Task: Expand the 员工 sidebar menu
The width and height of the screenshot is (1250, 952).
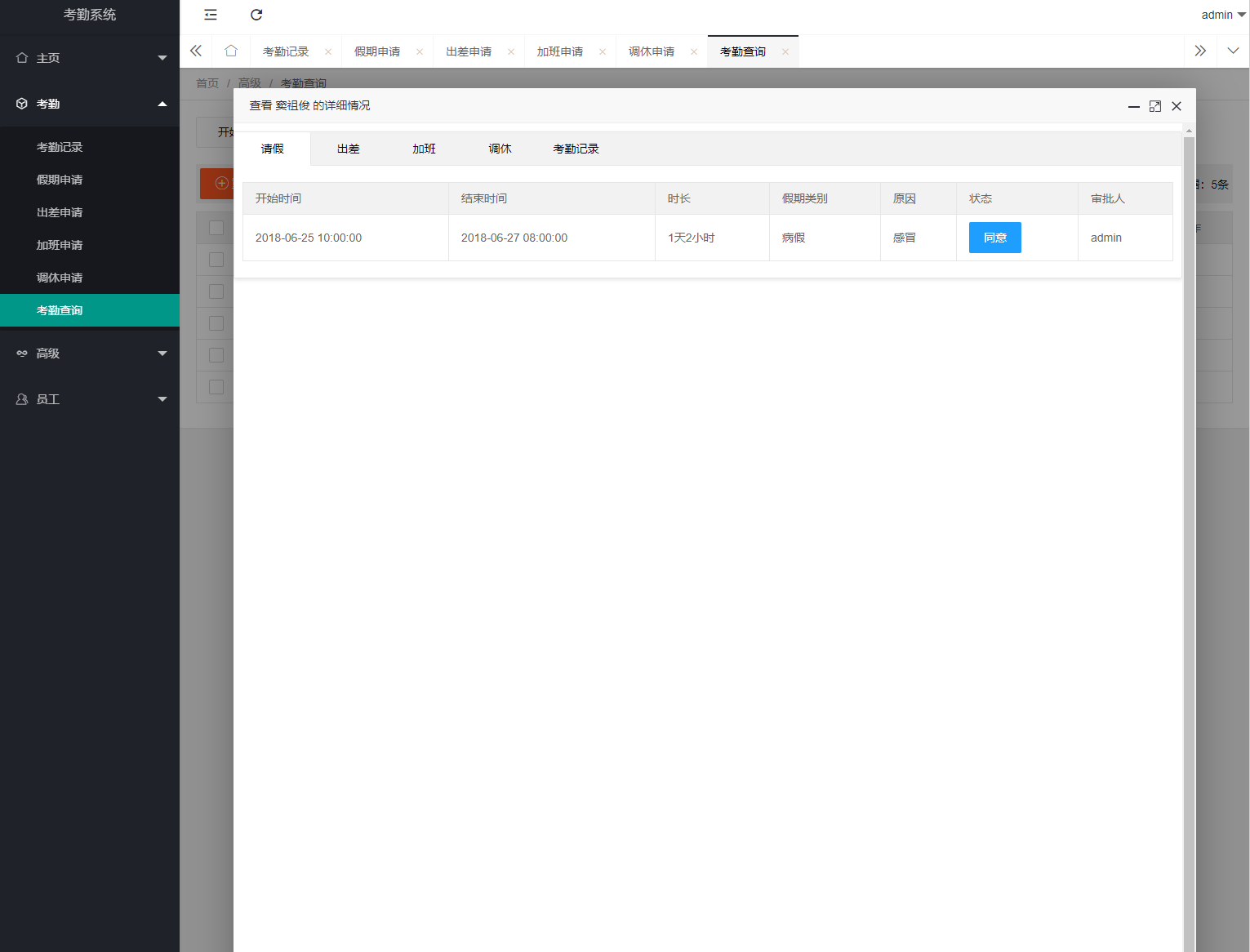Action: [x=90, y=399]
